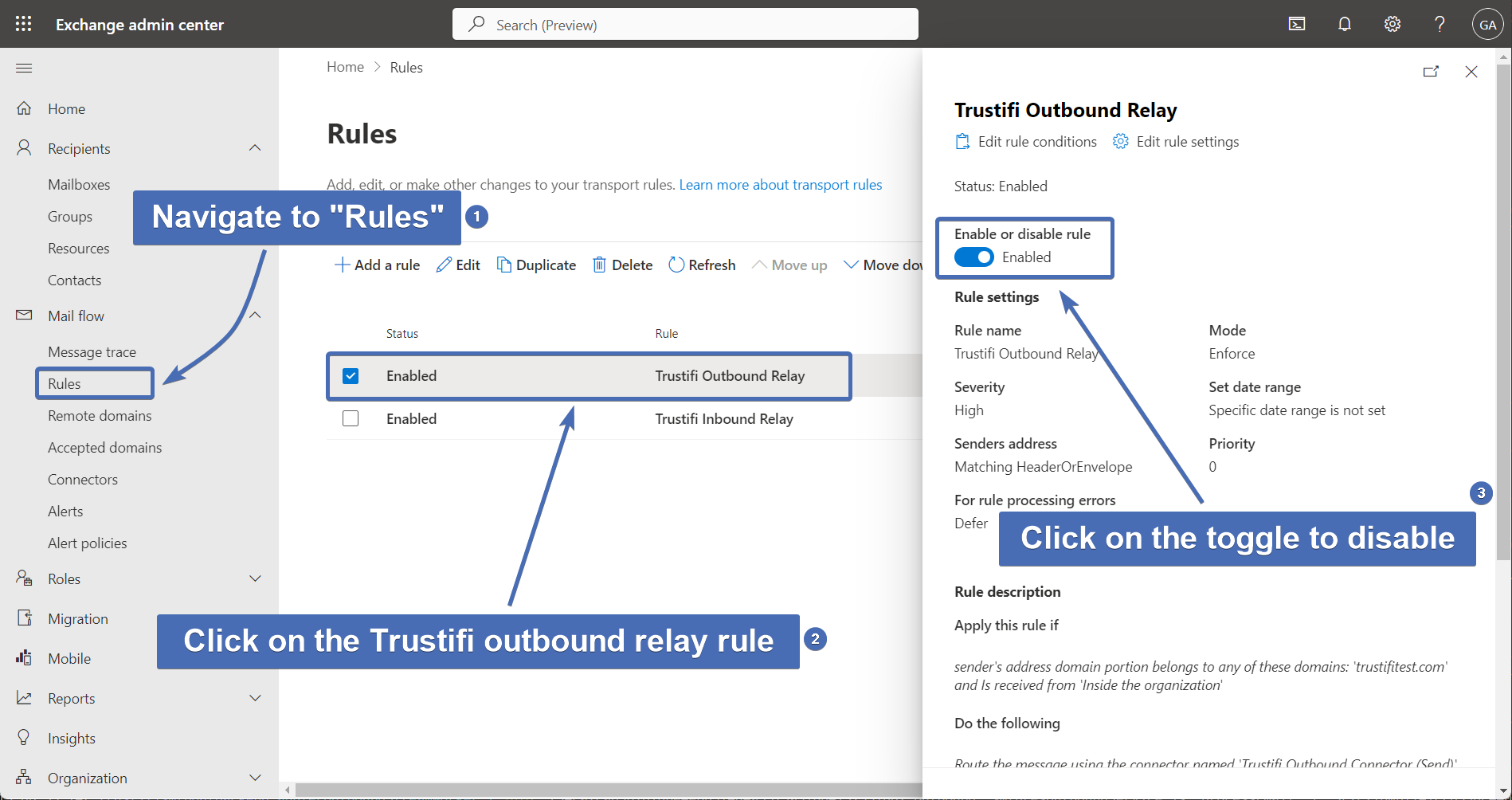This screenshot has width=1512, height=800.
Task: Select Rules in the sidebar
Action: pos(65,384)
